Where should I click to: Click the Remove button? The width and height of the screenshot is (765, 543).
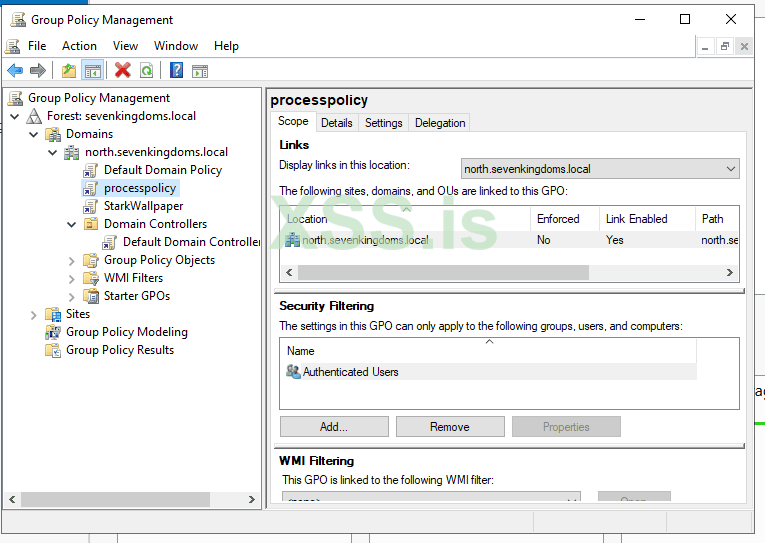point(449,427)
